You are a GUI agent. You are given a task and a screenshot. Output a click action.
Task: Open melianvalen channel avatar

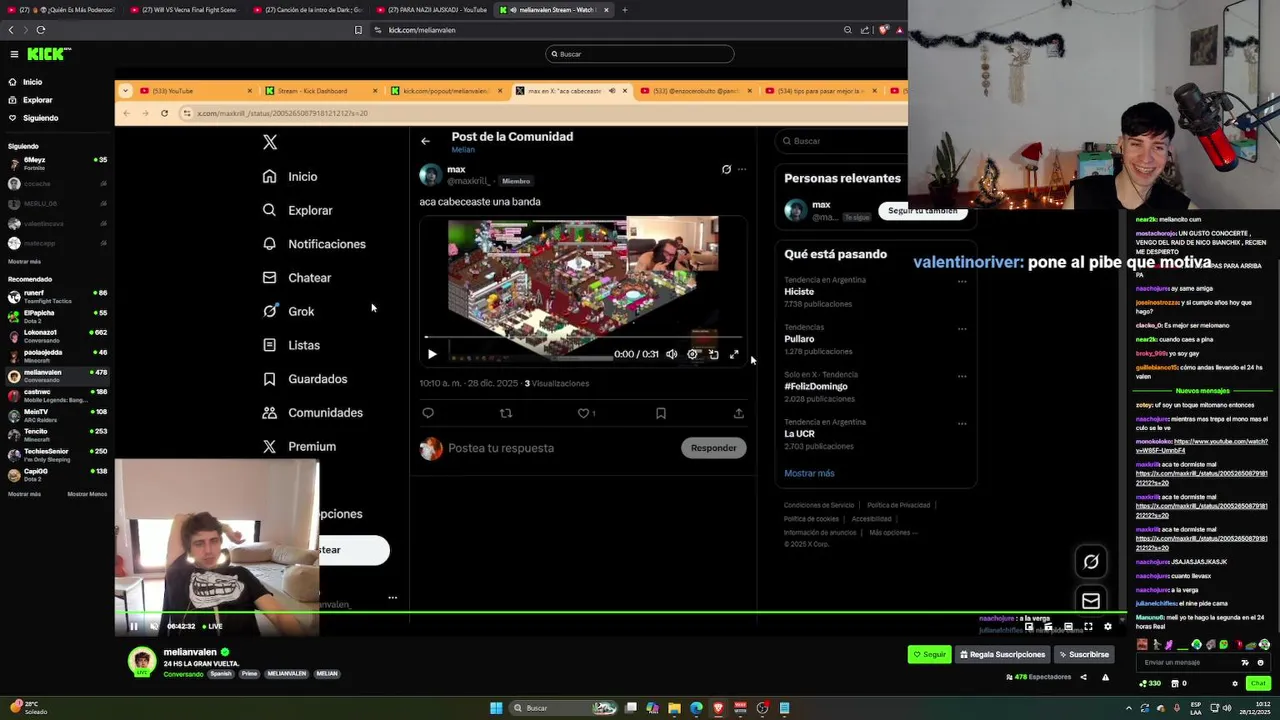coord(142,662)
